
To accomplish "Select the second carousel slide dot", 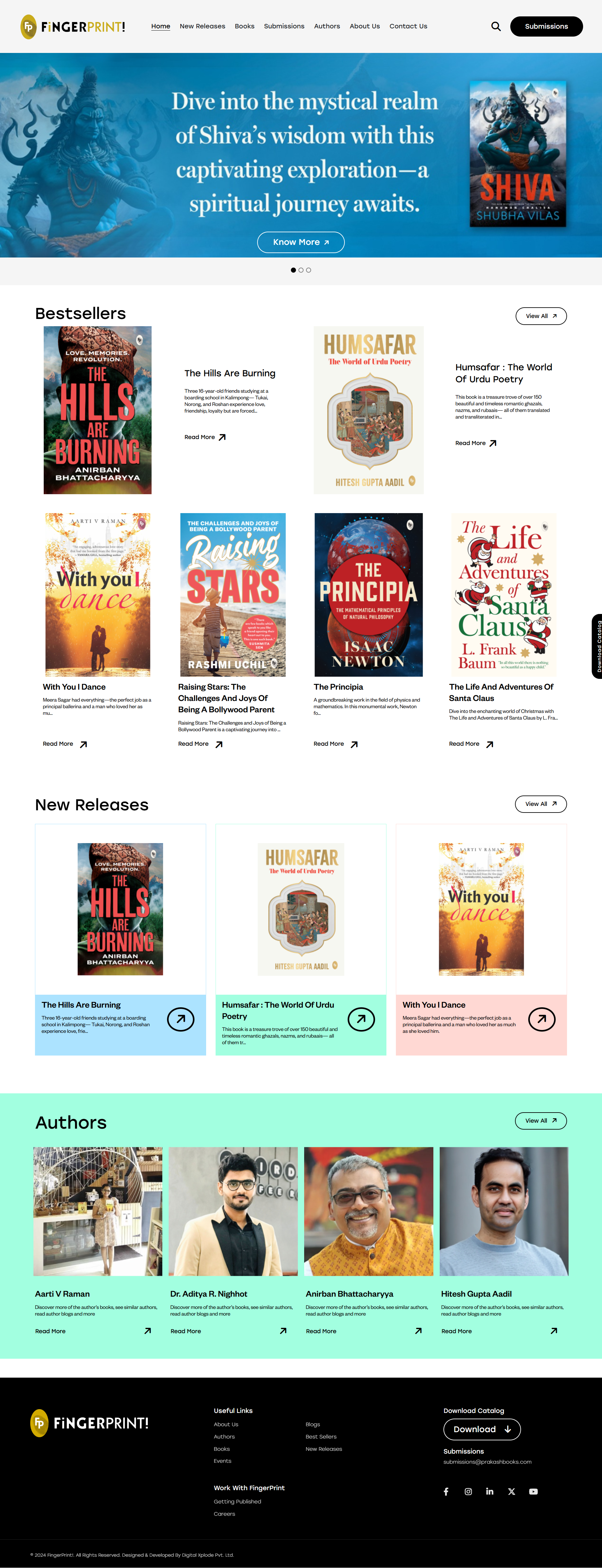I will [x=301, y=270].
